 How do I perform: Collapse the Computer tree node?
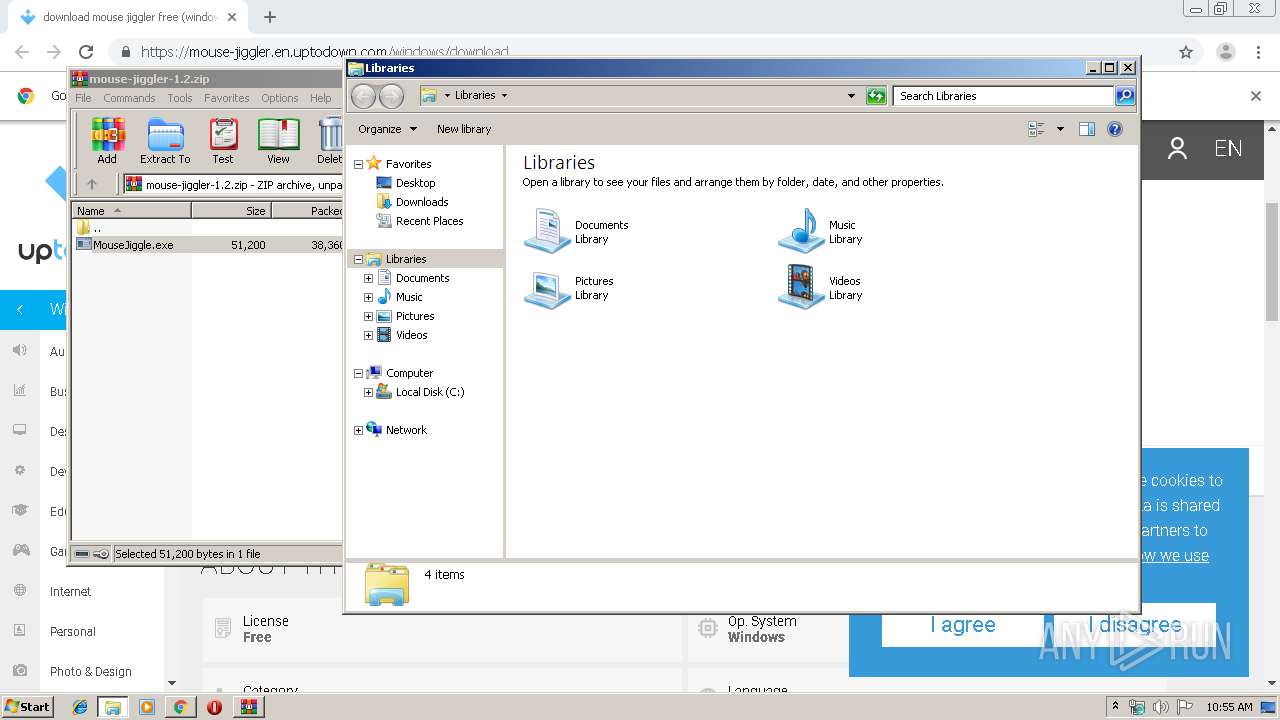359,373
